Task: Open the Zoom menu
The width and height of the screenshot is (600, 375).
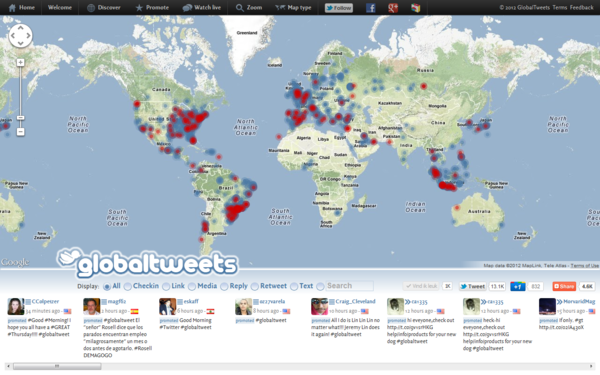Action: tap(249, 7)
